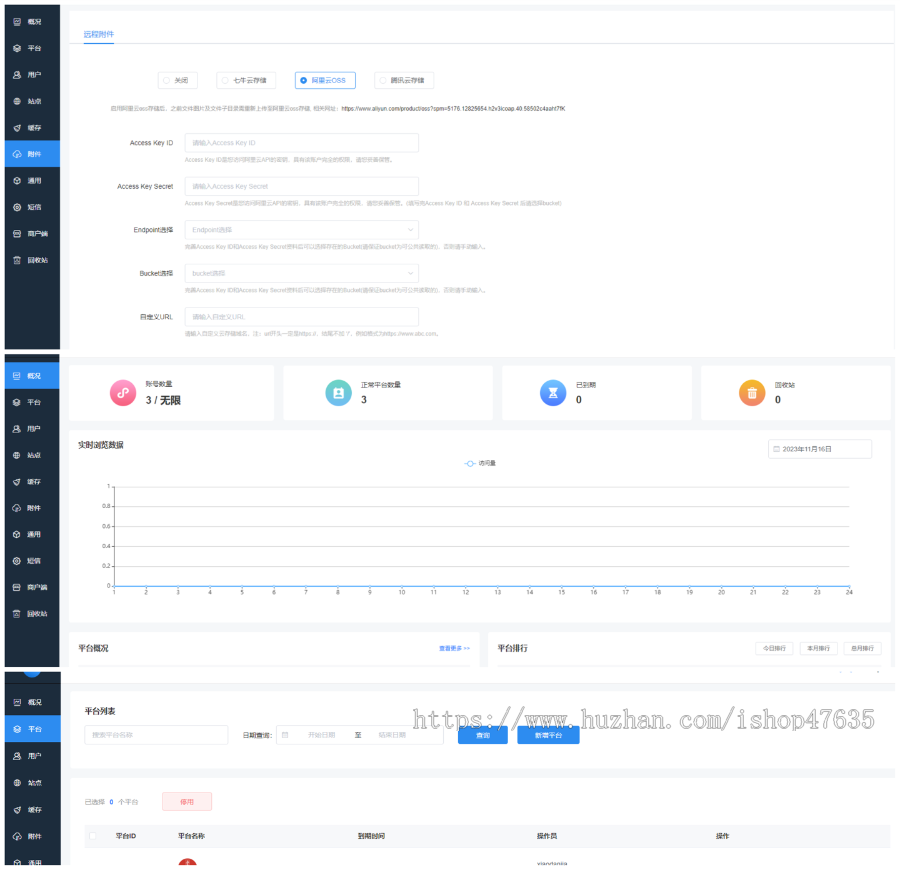Open the 2023年11月16日 date picker
This screenshot has height=870, width=900.
pyautogui.click(x=820, y=449)
